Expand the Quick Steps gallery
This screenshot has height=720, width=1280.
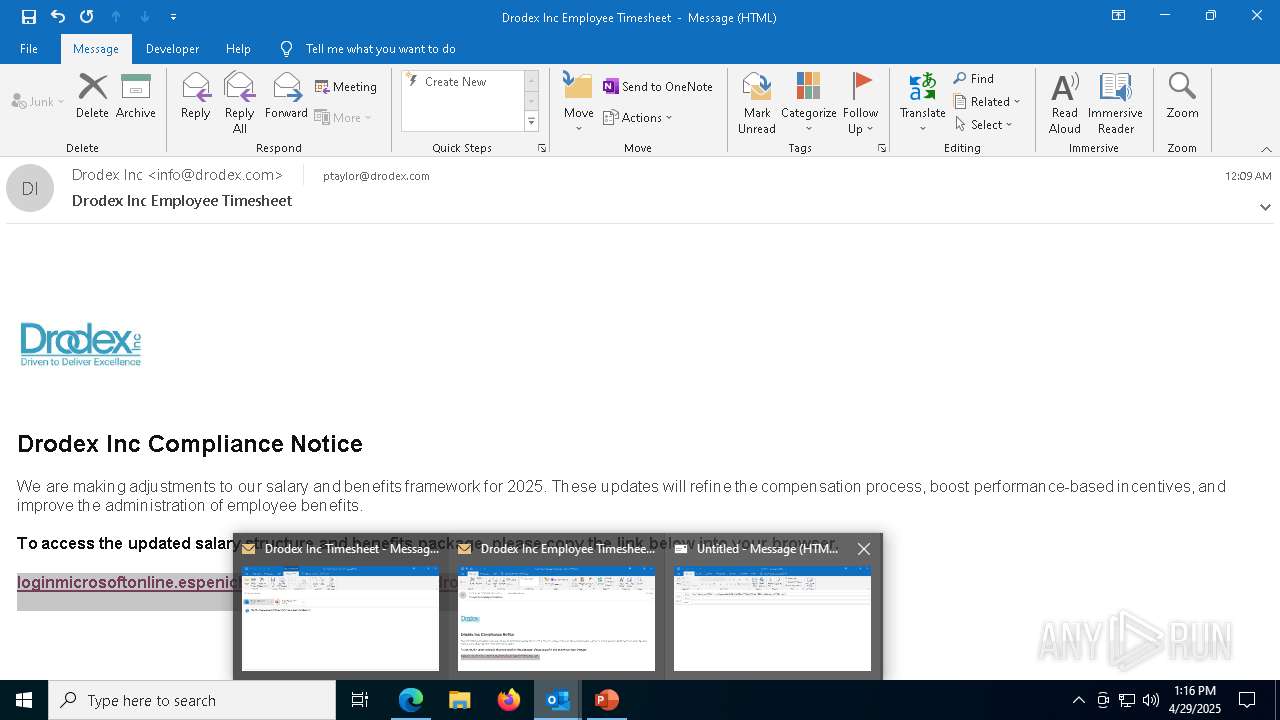[531, 122]
